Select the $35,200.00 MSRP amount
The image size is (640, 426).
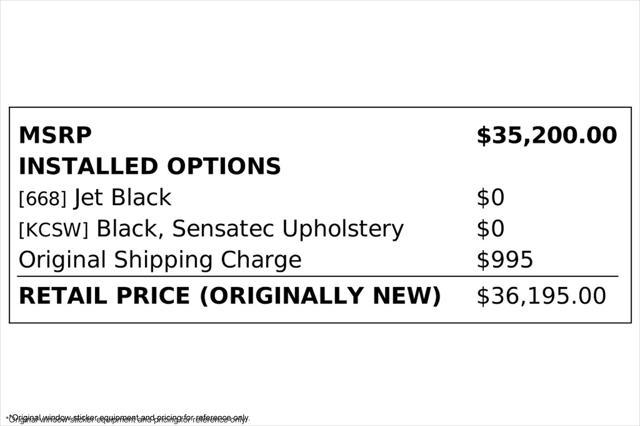click(x=547, y=136)
